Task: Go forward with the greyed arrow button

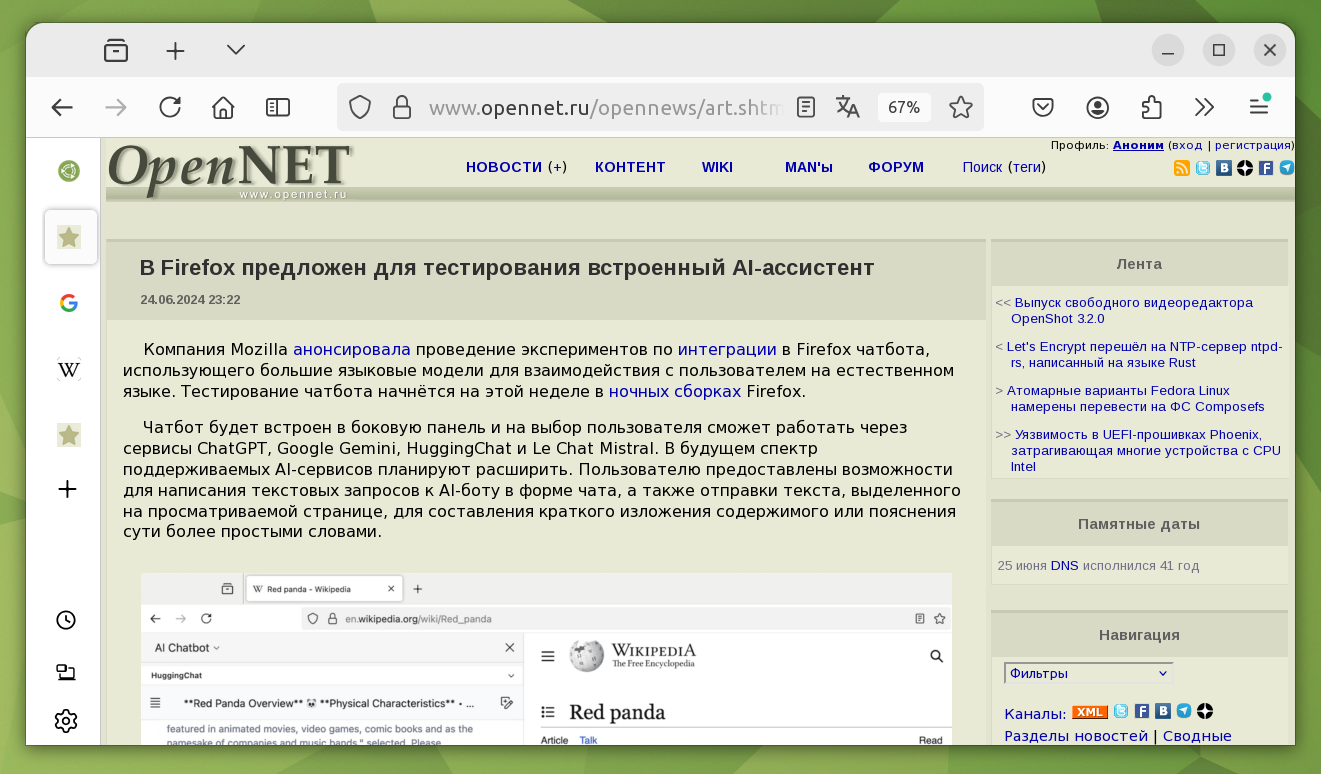Action: [116, 107]
